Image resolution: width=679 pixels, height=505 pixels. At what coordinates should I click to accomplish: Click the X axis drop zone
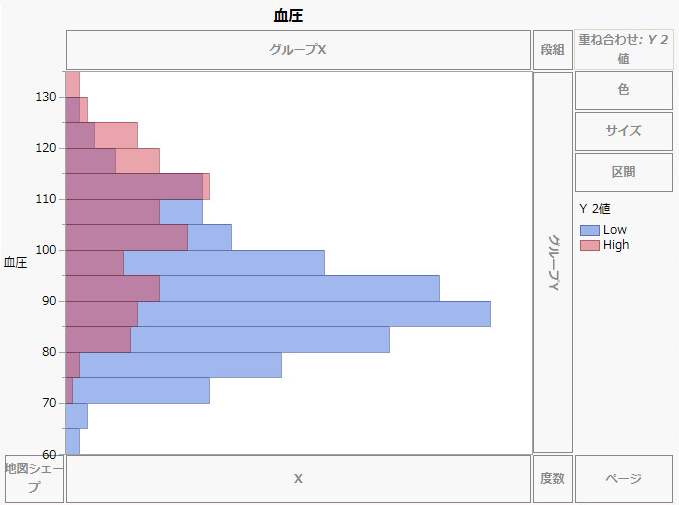pos(298,479)
